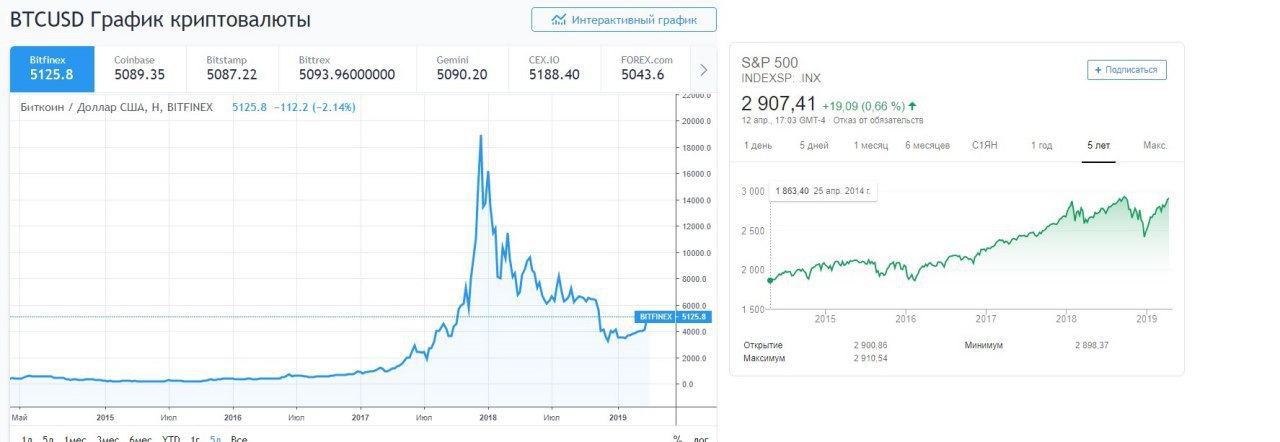Open the Интерактивный график button
The width and height of the screenshot is (1280, 442).
coord(624,19)
